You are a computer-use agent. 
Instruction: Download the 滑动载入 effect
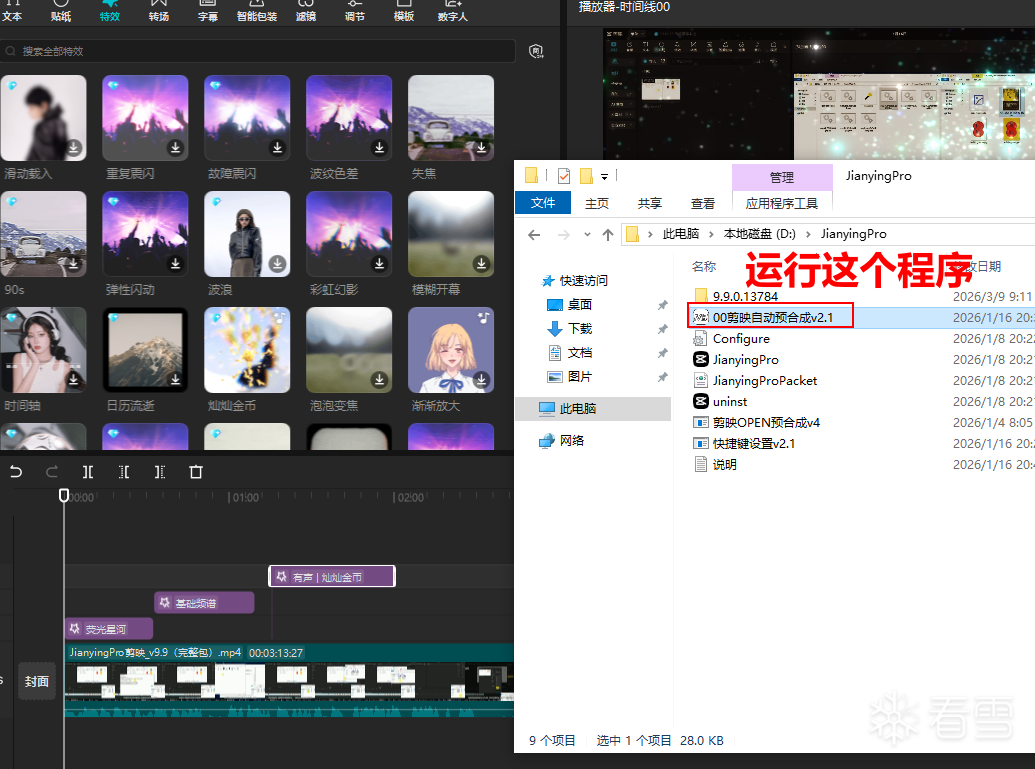74,147
